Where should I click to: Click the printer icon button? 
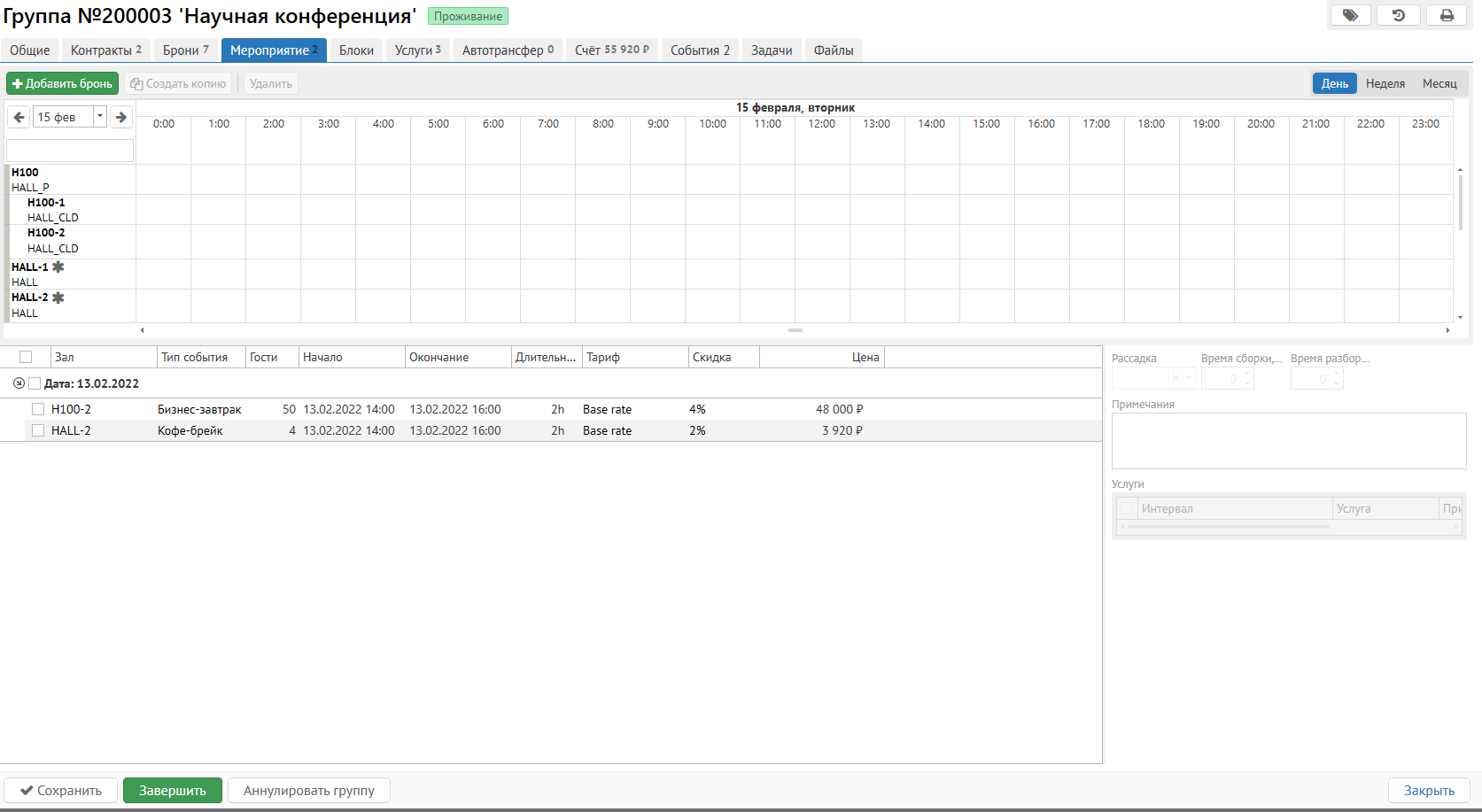click(x=1447, y=16)
